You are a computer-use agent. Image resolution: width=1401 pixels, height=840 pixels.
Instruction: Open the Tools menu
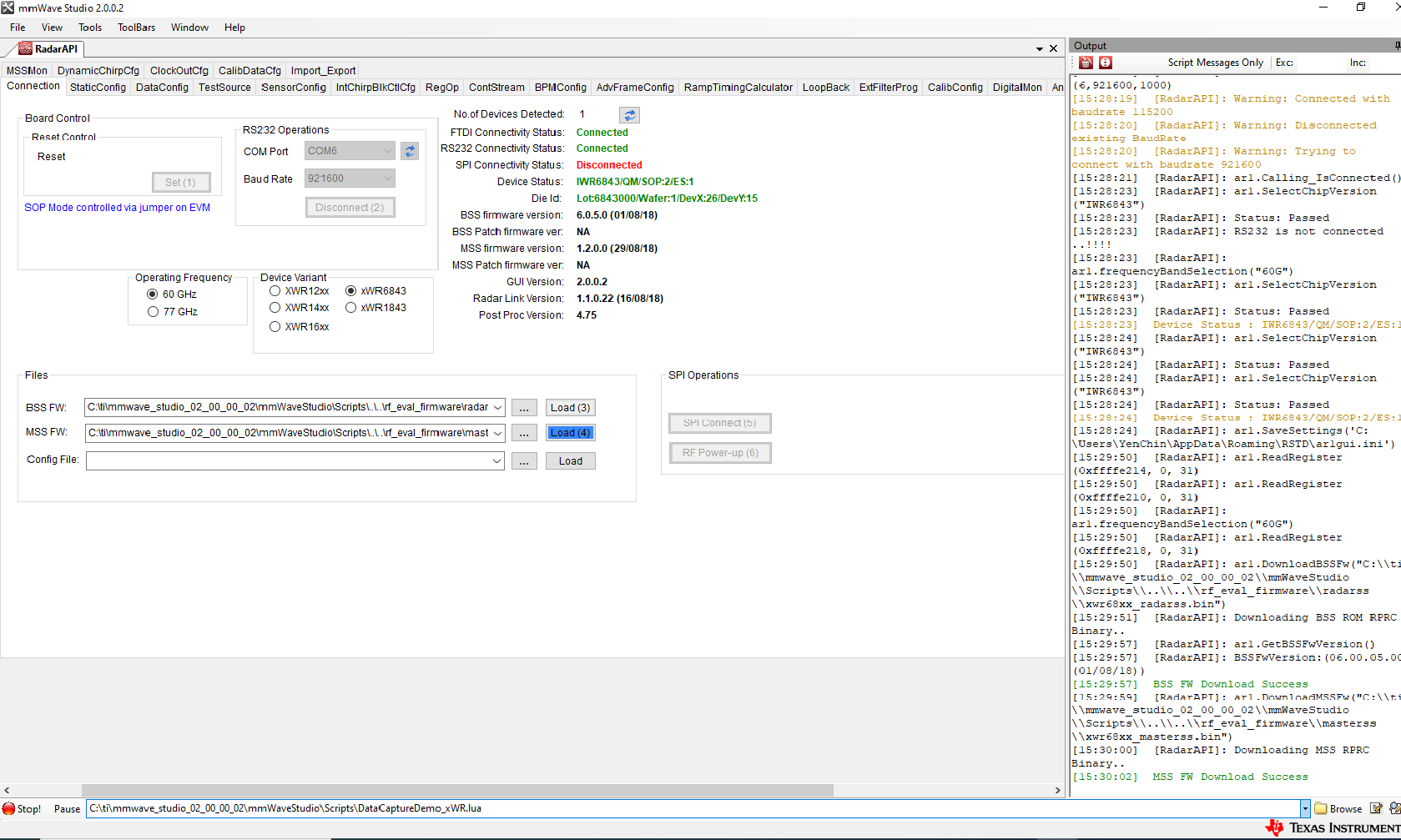89,27
